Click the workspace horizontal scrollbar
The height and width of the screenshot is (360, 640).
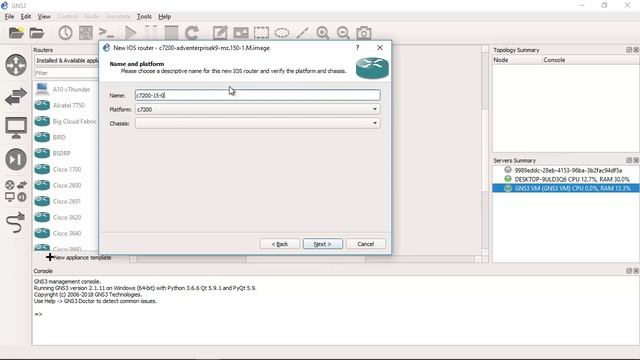[305, 259]
